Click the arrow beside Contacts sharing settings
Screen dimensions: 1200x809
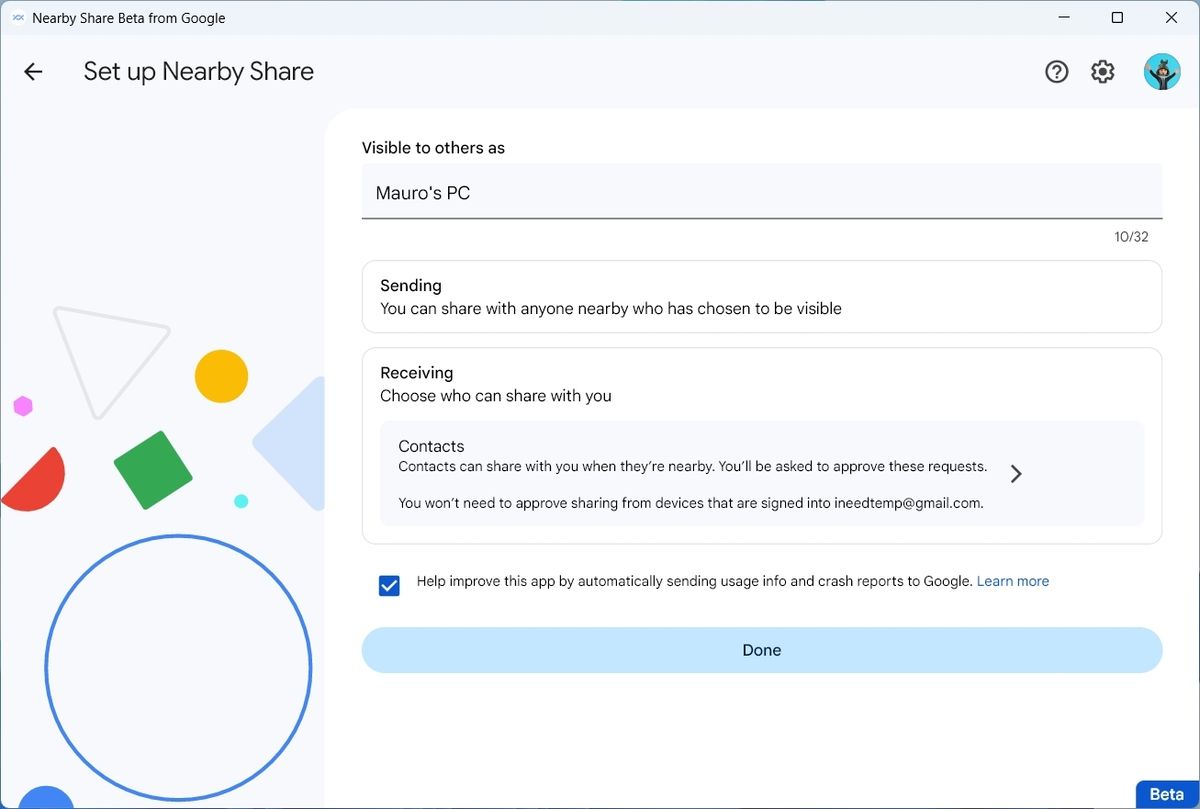coord(1016,473)
